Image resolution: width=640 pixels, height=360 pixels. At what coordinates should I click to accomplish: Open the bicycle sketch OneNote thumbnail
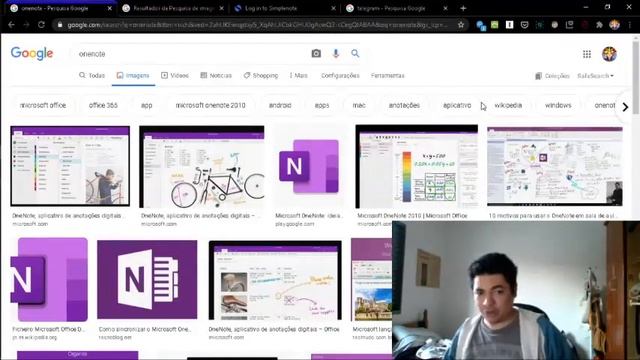pyautogui.click(x=202, y=167)
